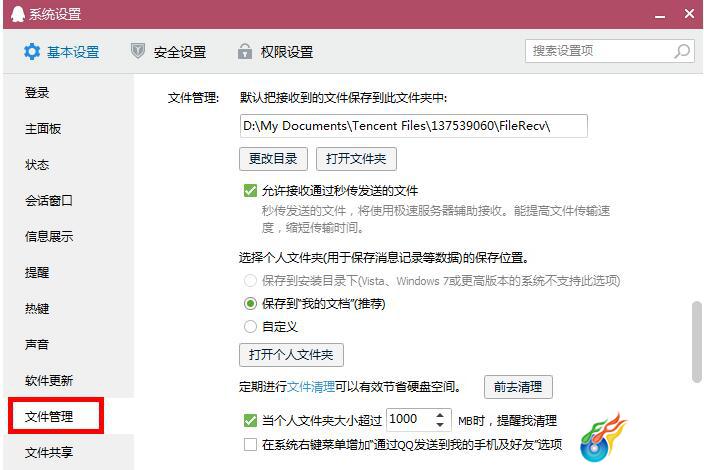This screenshot has width=704, height=470.
Task: Increase folder size limit with up arrow
Action: coord(440,415)
